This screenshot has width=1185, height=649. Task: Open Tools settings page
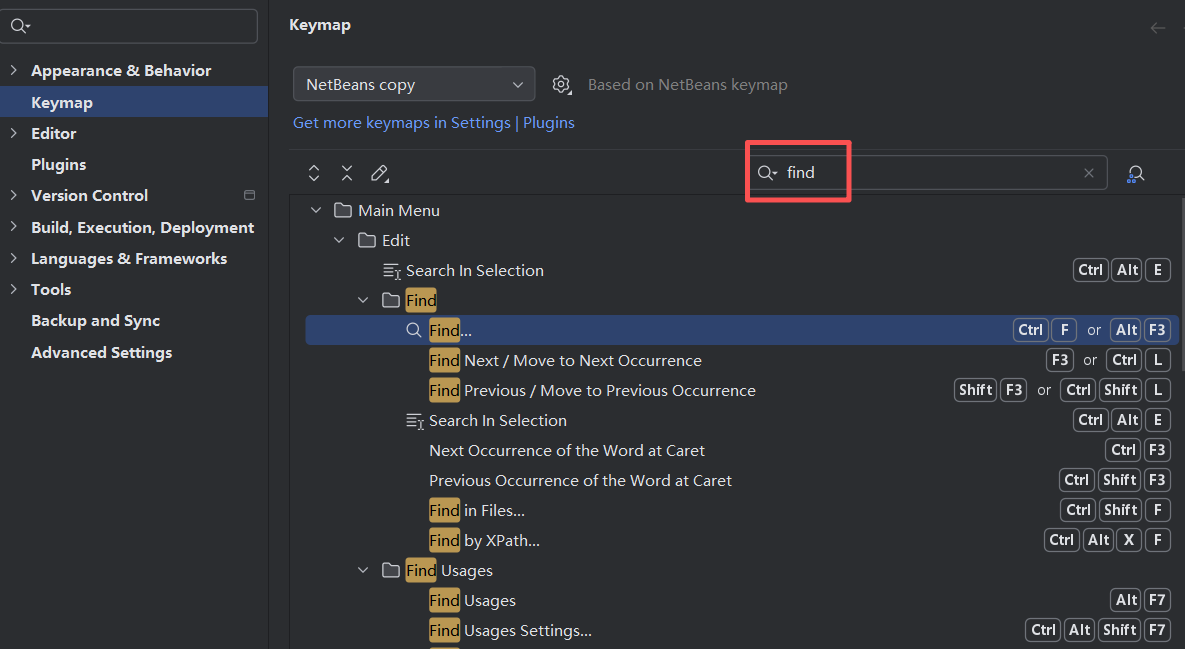pyautogui.click(x=51, y=289)
